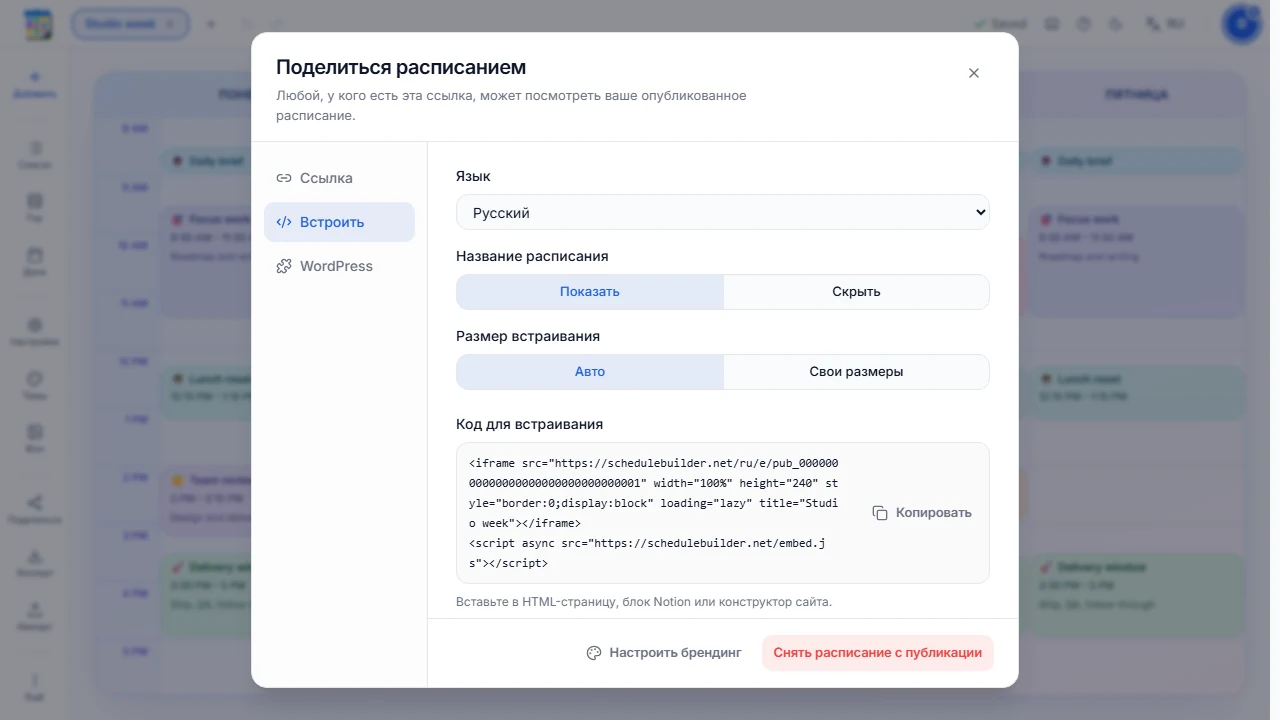This screenshot has height=720, width=1280.
Task: Select the Studio week tab behind dialog
Action: [130, 23]
